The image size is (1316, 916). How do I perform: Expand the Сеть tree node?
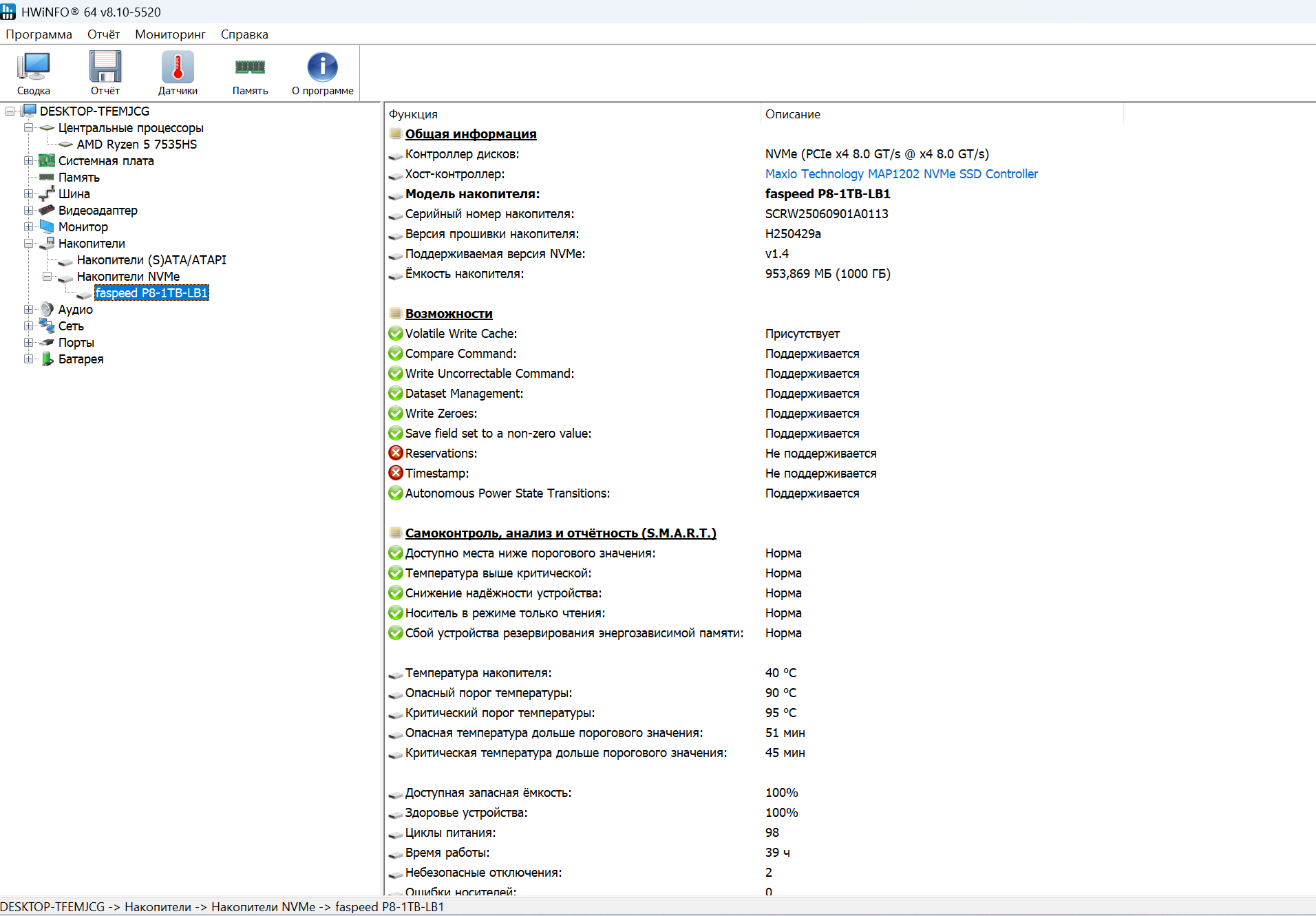[x=28, y=326]
